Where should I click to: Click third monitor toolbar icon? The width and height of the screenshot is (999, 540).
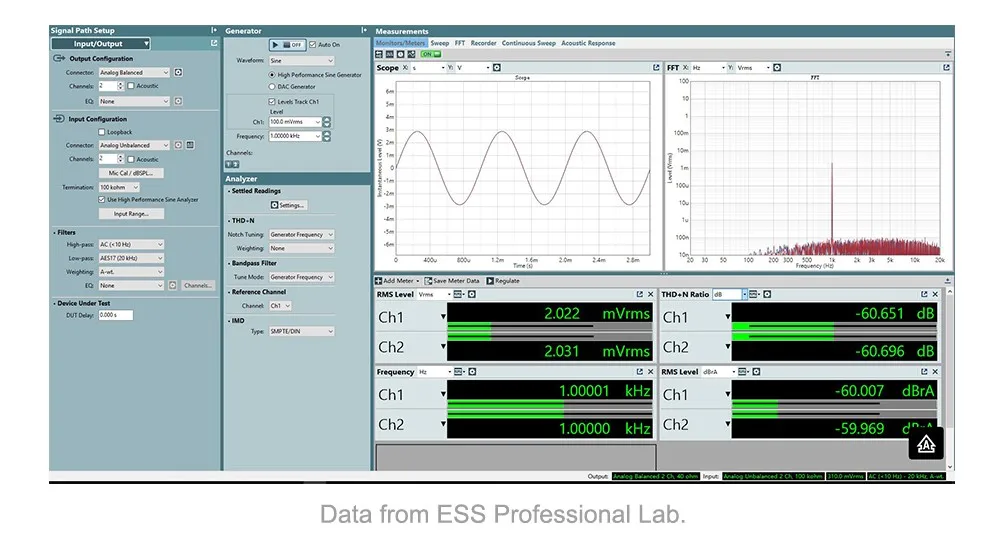tap(401, 54)
